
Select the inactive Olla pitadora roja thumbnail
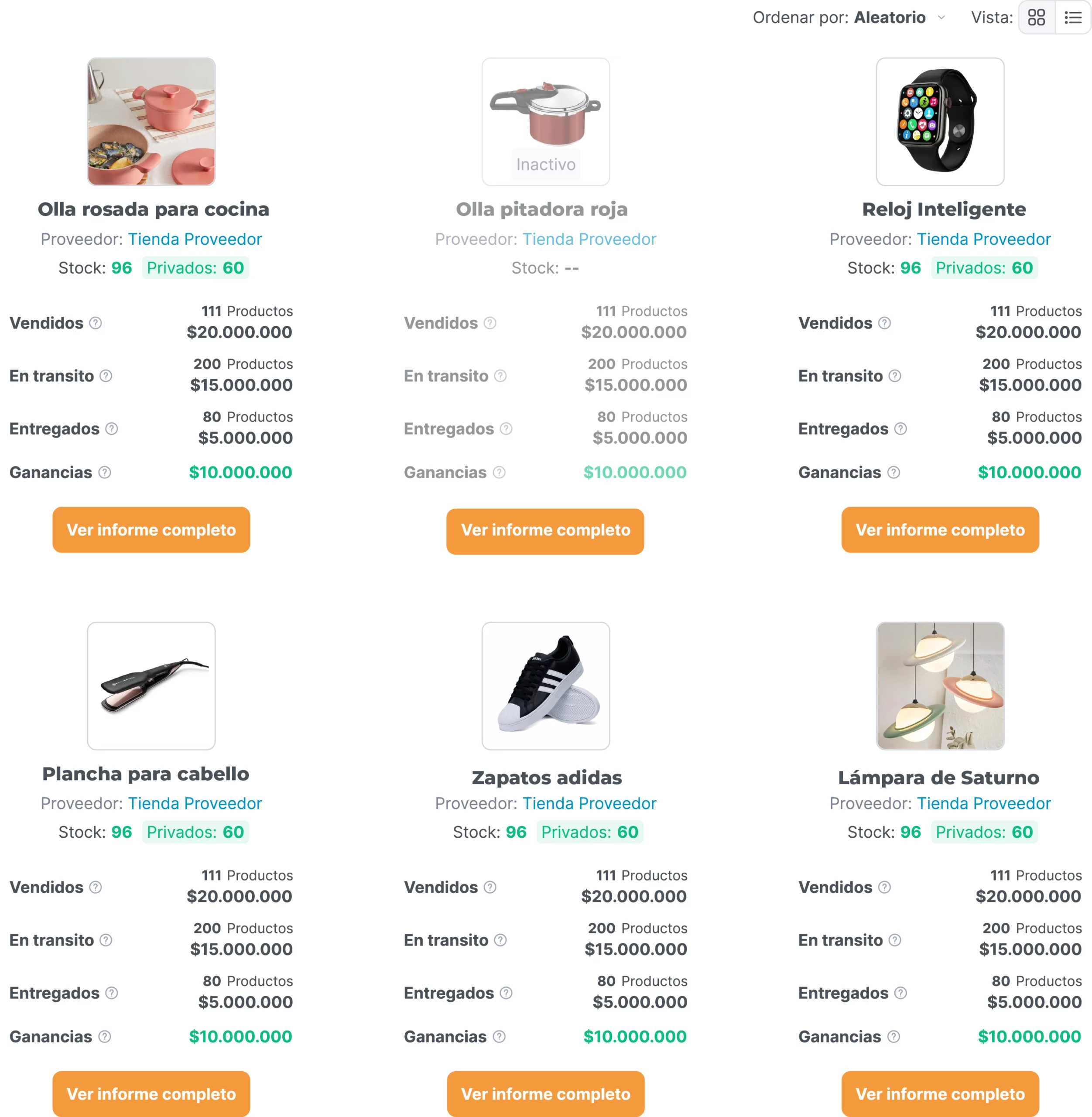coord(545,122)
